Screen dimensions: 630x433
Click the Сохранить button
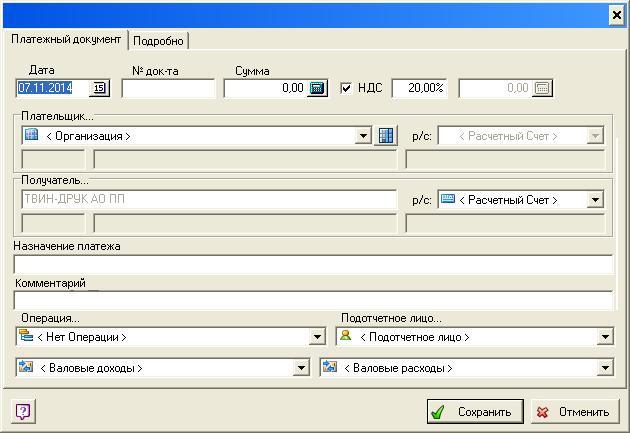474,411
